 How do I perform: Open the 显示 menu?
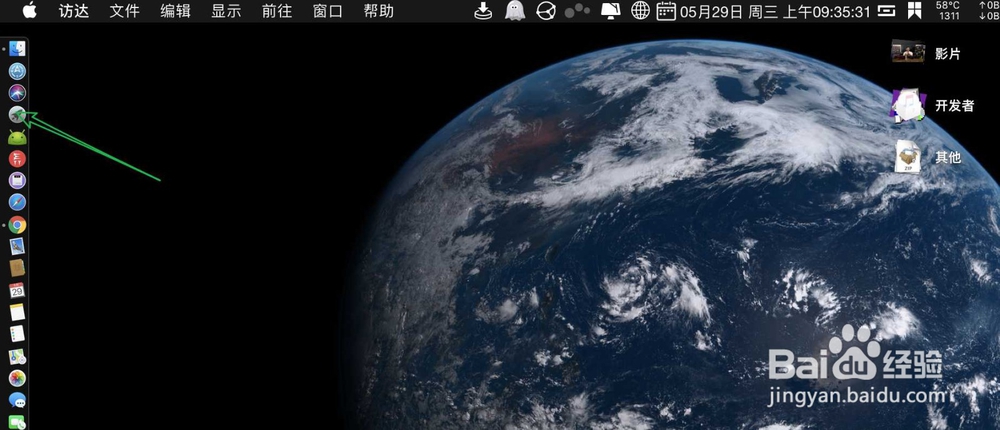coord(226,11)
